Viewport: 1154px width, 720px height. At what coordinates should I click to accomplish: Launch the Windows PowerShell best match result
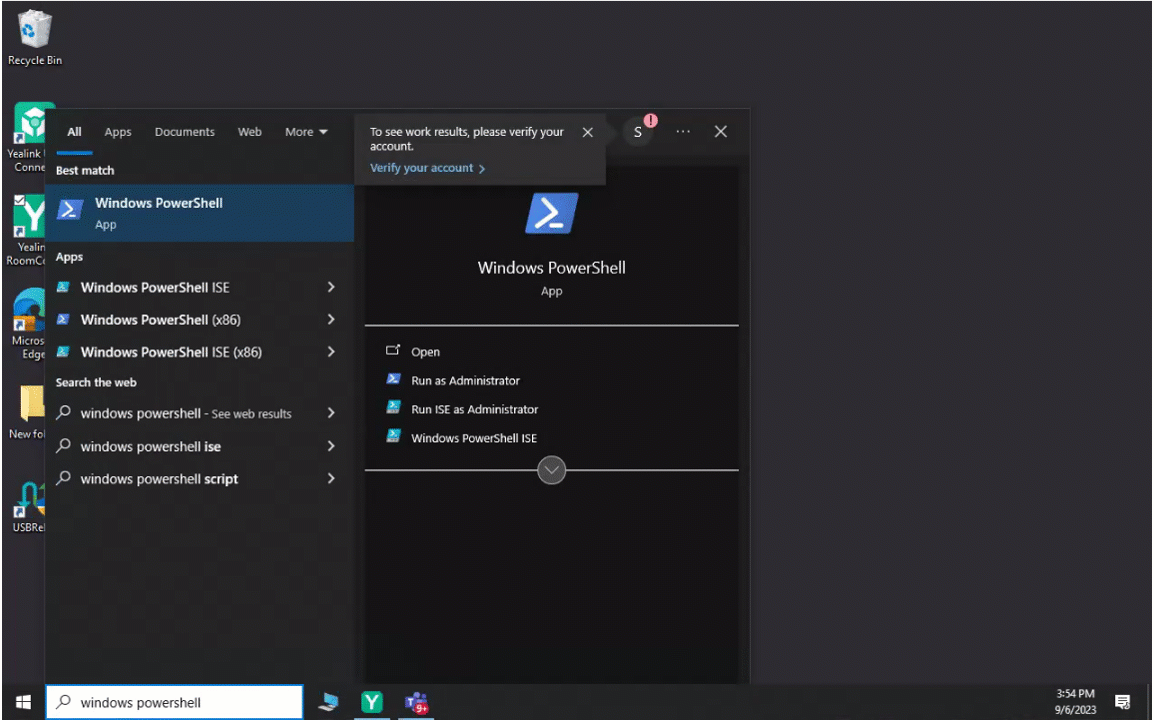click(199, 213)
